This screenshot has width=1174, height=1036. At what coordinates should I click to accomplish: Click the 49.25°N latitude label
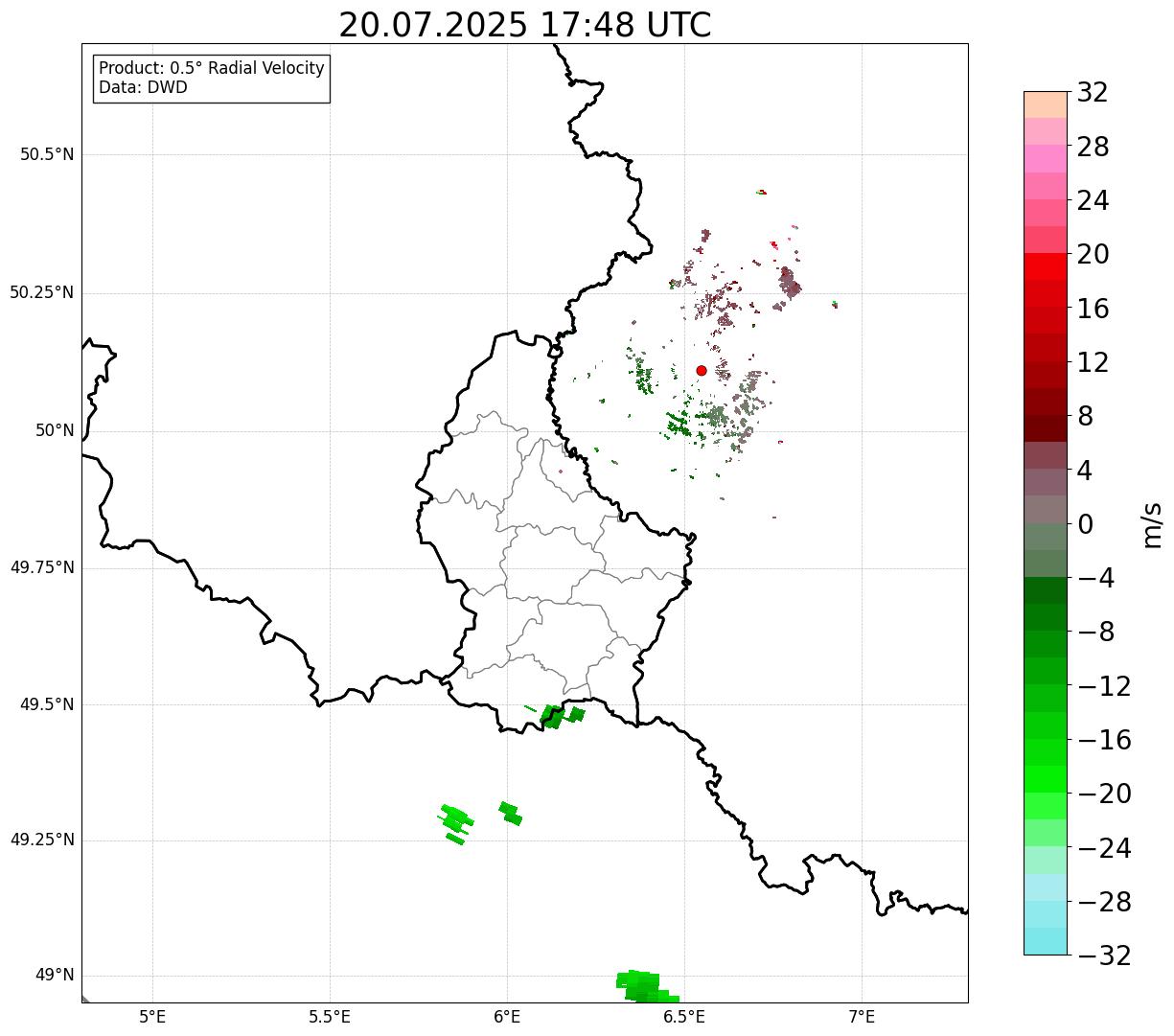pos(42,840)
